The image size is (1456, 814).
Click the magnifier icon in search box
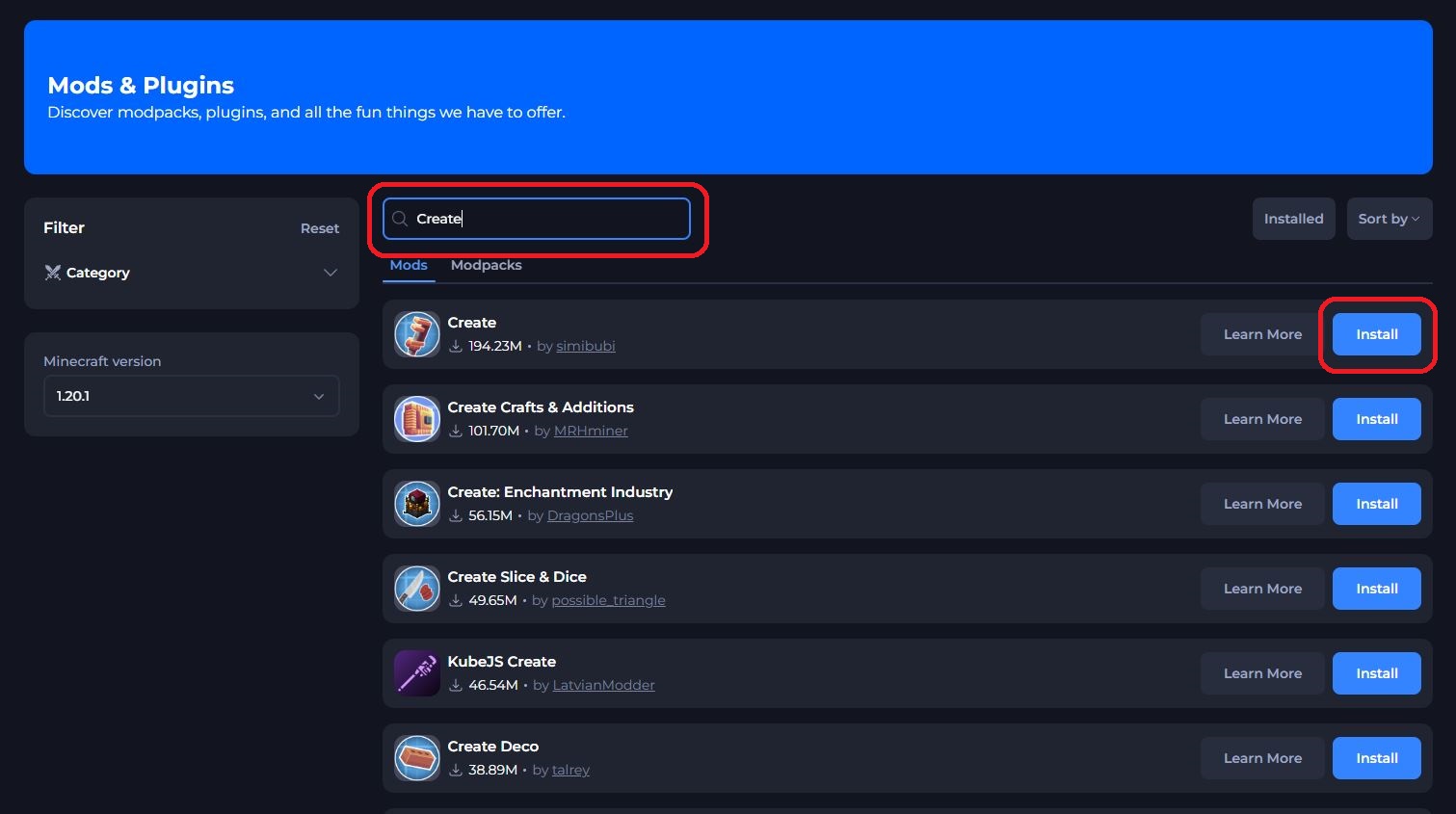(400, 219)
